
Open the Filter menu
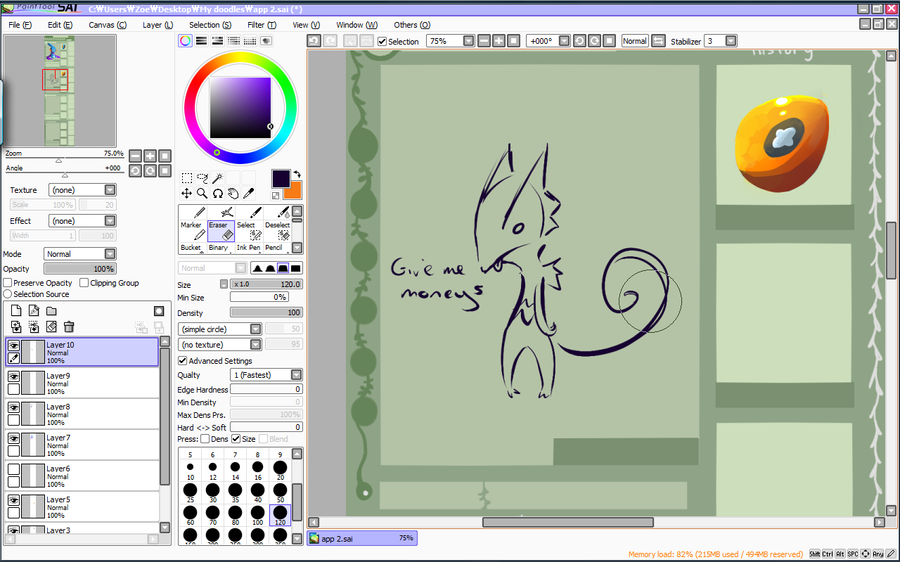pos(262,25)
